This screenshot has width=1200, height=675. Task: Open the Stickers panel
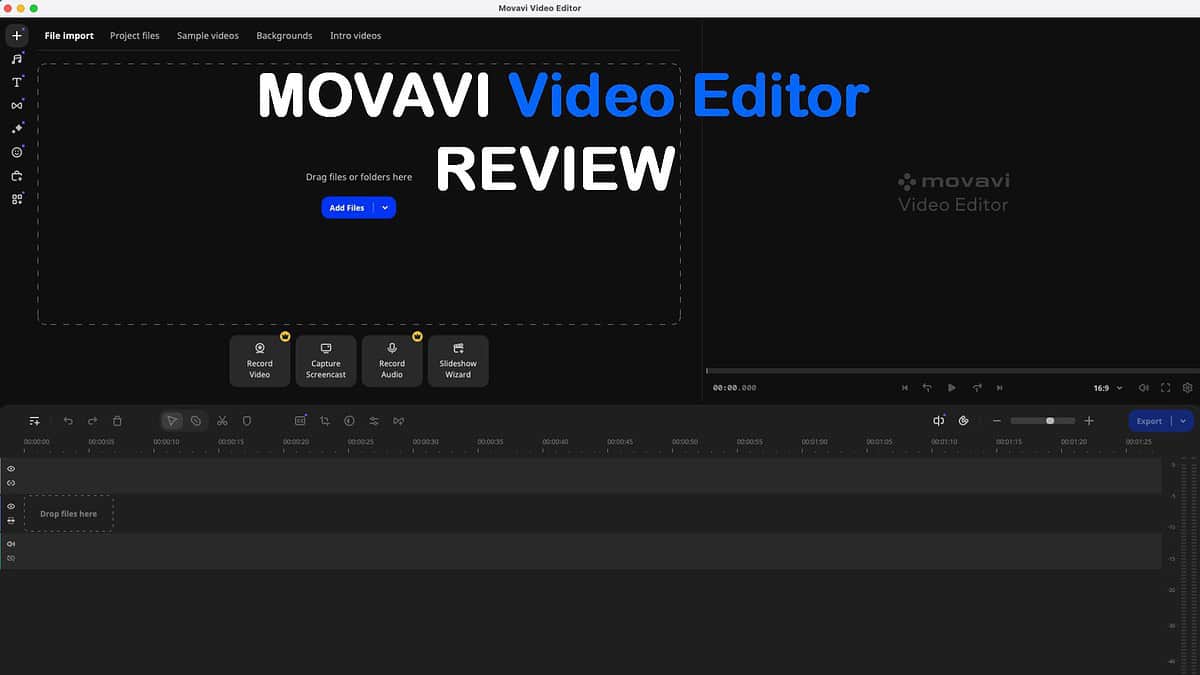[15, 152]
